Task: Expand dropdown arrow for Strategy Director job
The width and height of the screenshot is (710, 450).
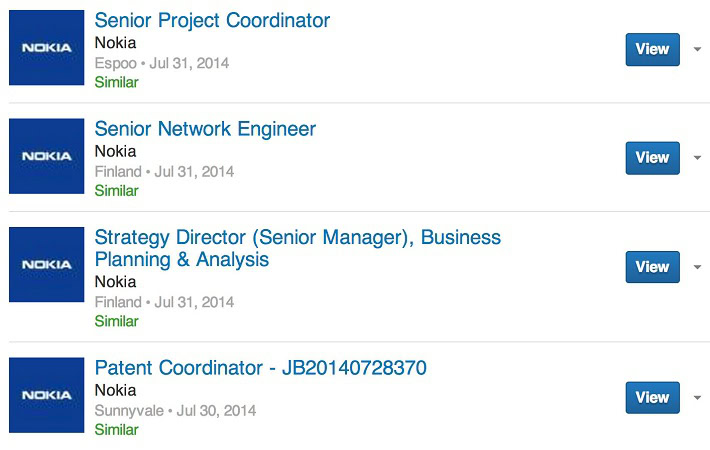Action: [697, 267]
